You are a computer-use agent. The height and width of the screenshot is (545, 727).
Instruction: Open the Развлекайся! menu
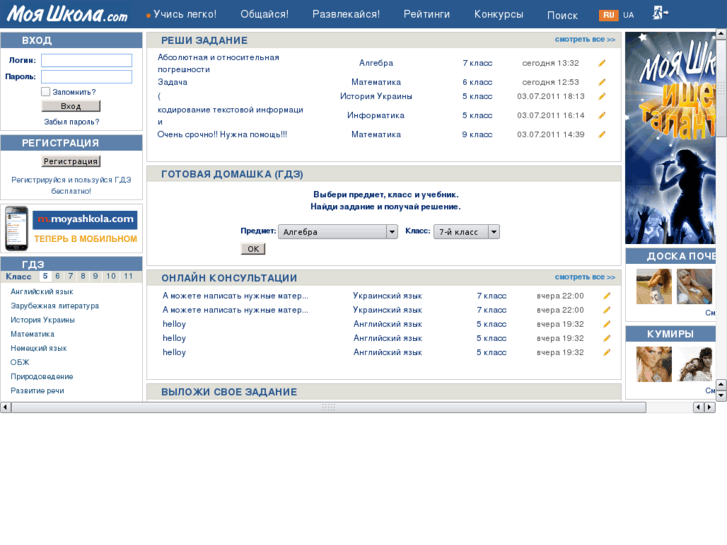click(x=346, y=14)
